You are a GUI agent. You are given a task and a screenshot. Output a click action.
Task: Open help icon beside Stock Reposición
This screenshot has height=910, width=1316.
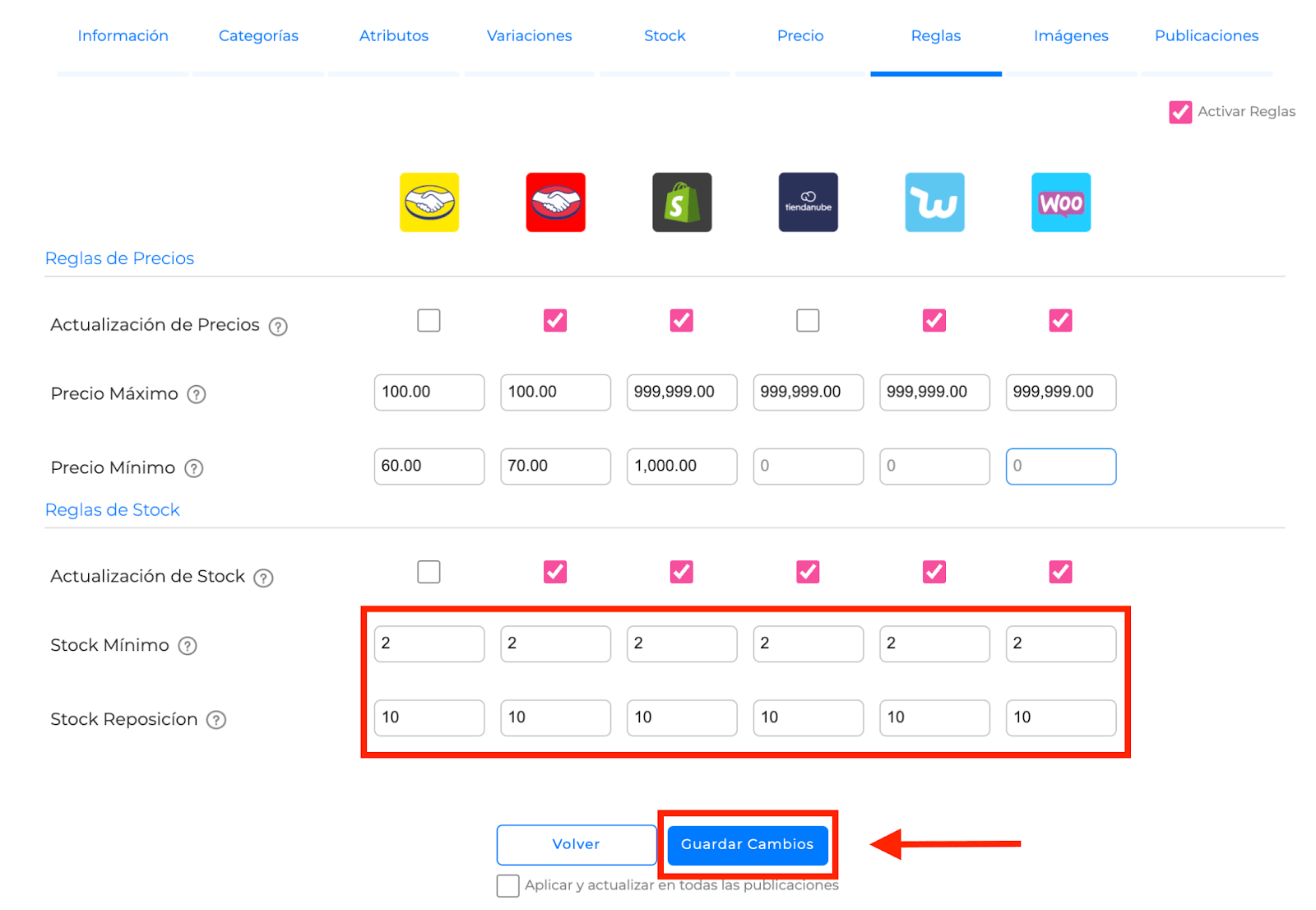point(216,720)
